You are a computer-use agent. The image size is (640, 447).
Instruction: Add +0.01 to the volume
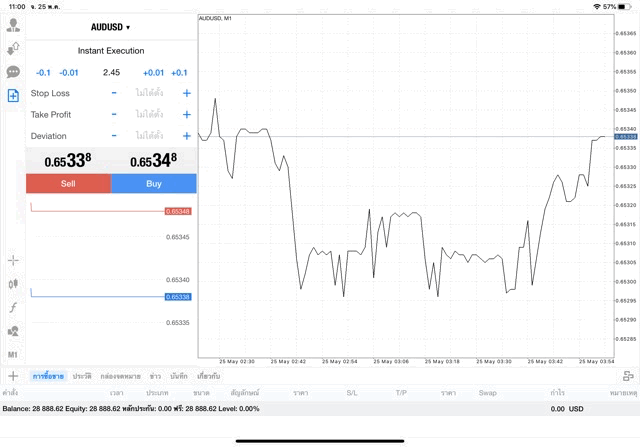tap(153, 72)
